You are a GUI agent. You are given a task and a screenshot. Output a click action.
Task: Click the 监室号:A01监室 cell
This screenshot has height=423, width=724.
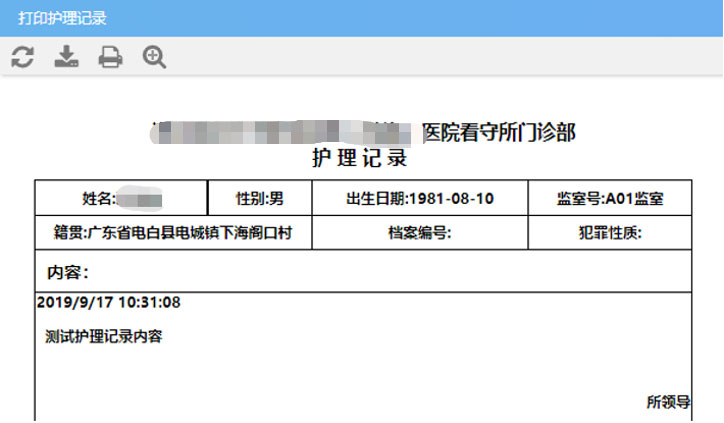coord(610,198)
